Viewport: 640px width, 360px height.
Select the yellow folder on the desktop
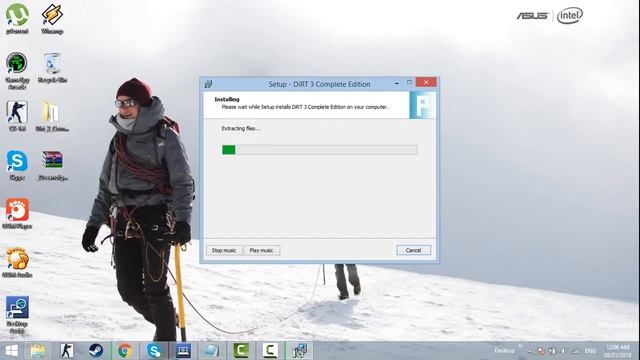tap(52, 116)
